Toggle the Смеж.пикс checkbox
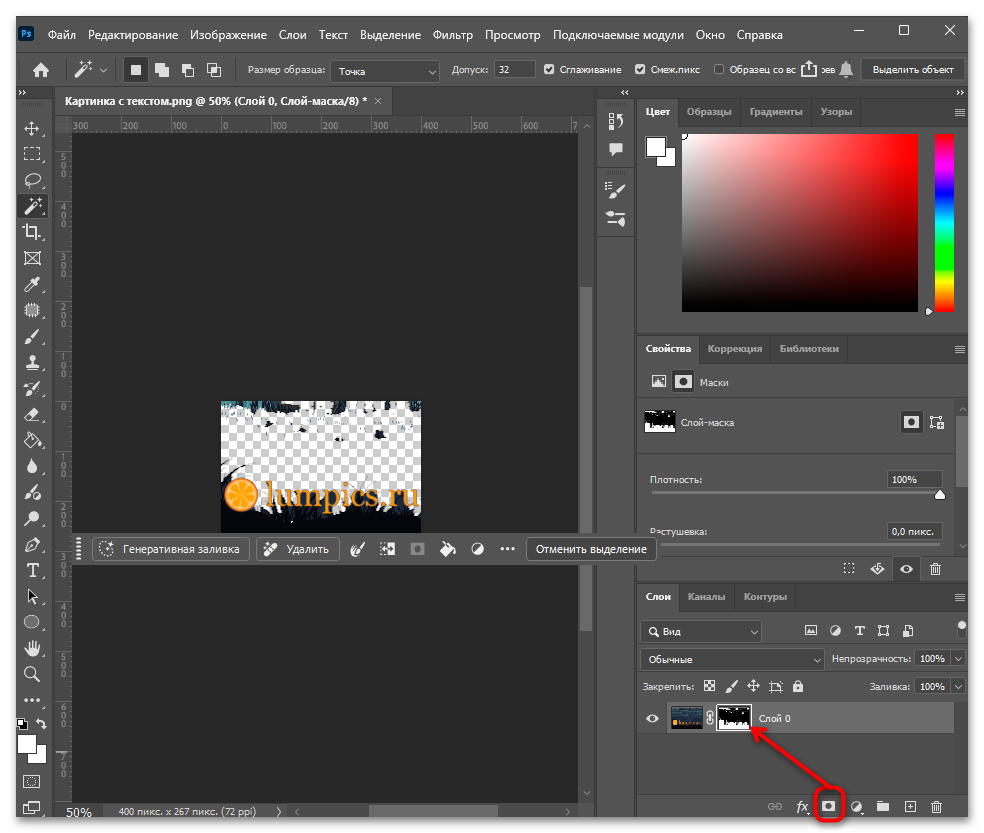984x833 pixels. tap(640, 70)
